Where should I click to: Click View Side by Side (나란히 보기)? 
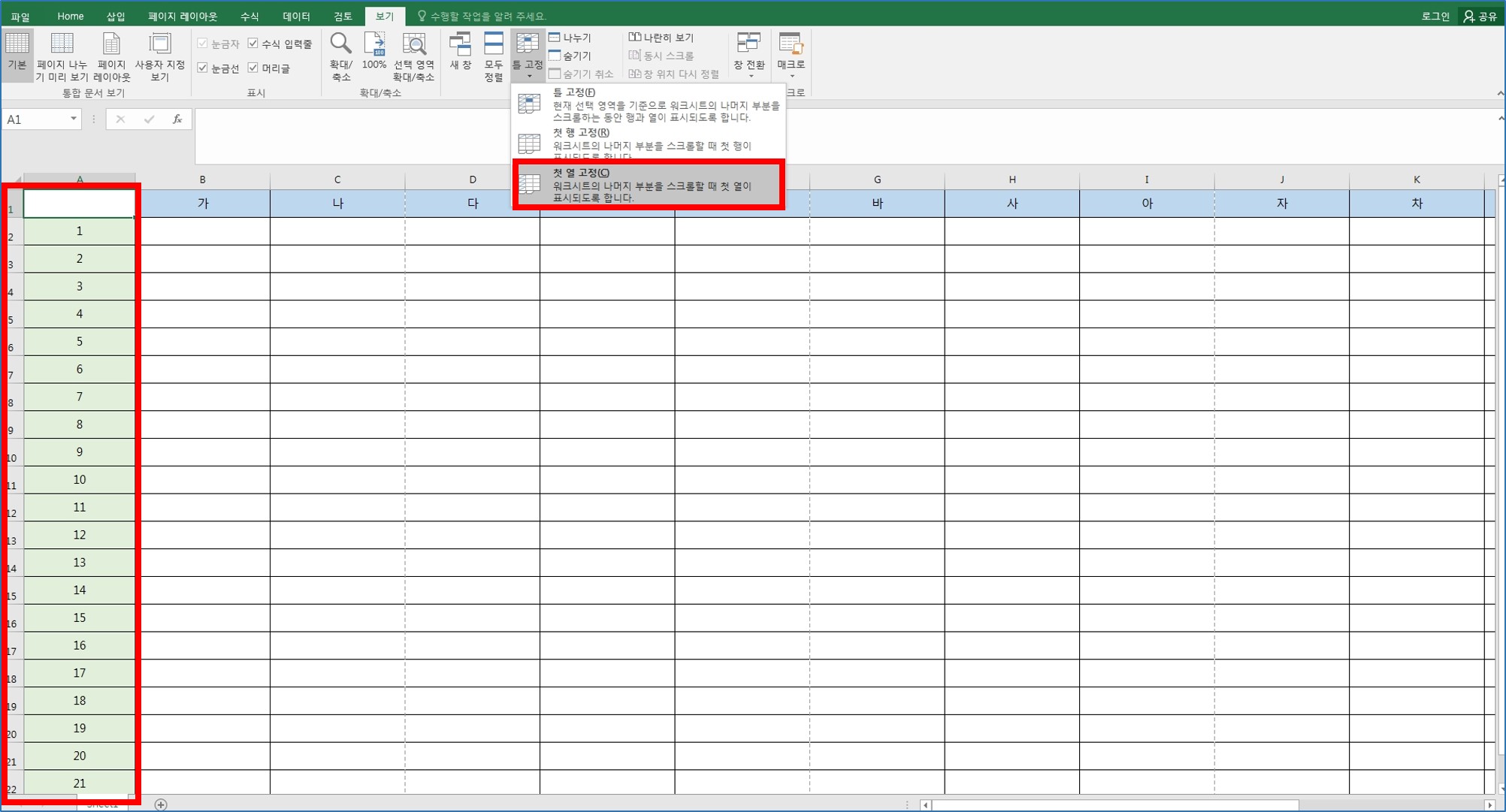661,37
